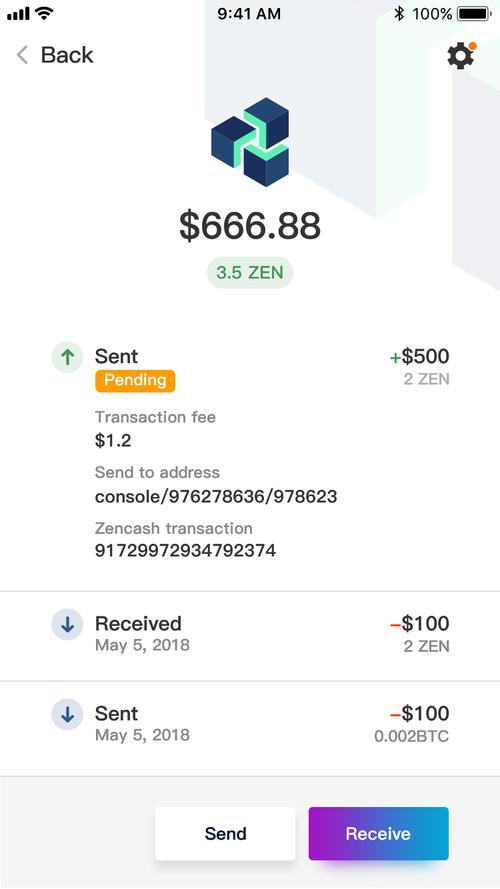Tap the cellular signal bars
Viewport: 500px width, 889px height.
18,14
